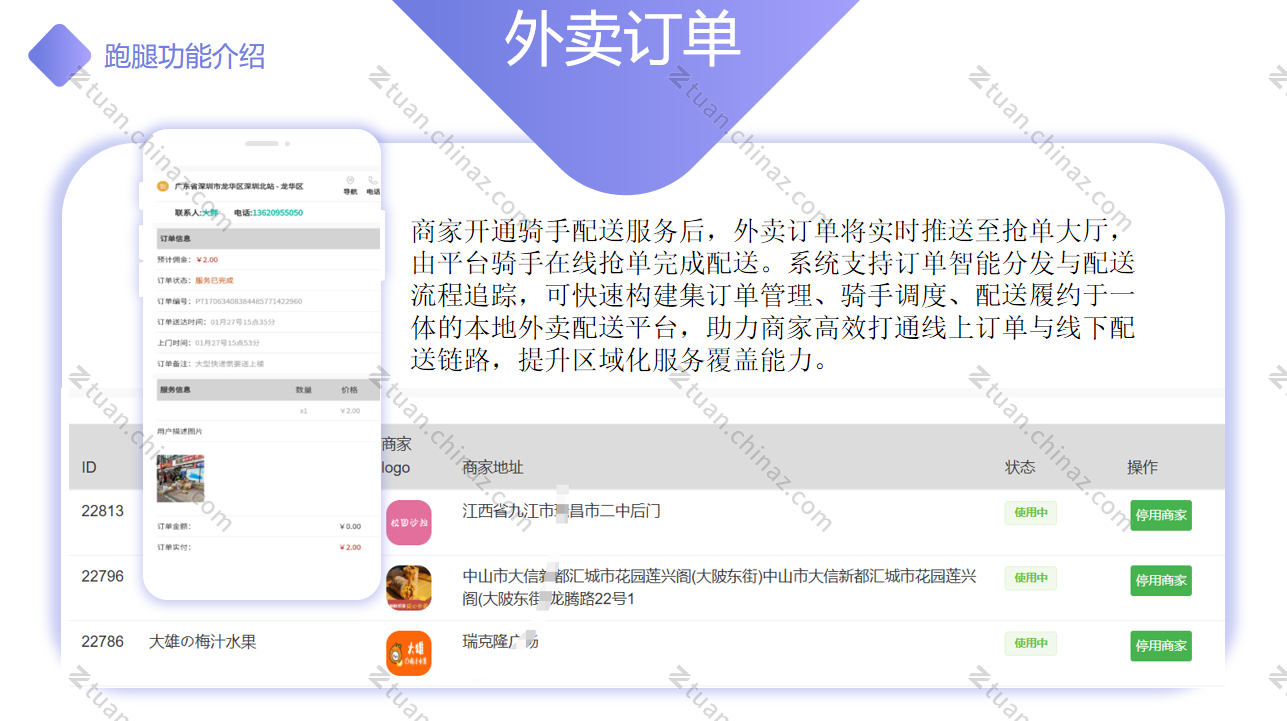Click 使用中 status badge for merchant 22796
Screen dimensions: 1287x721
(1031, 578)
